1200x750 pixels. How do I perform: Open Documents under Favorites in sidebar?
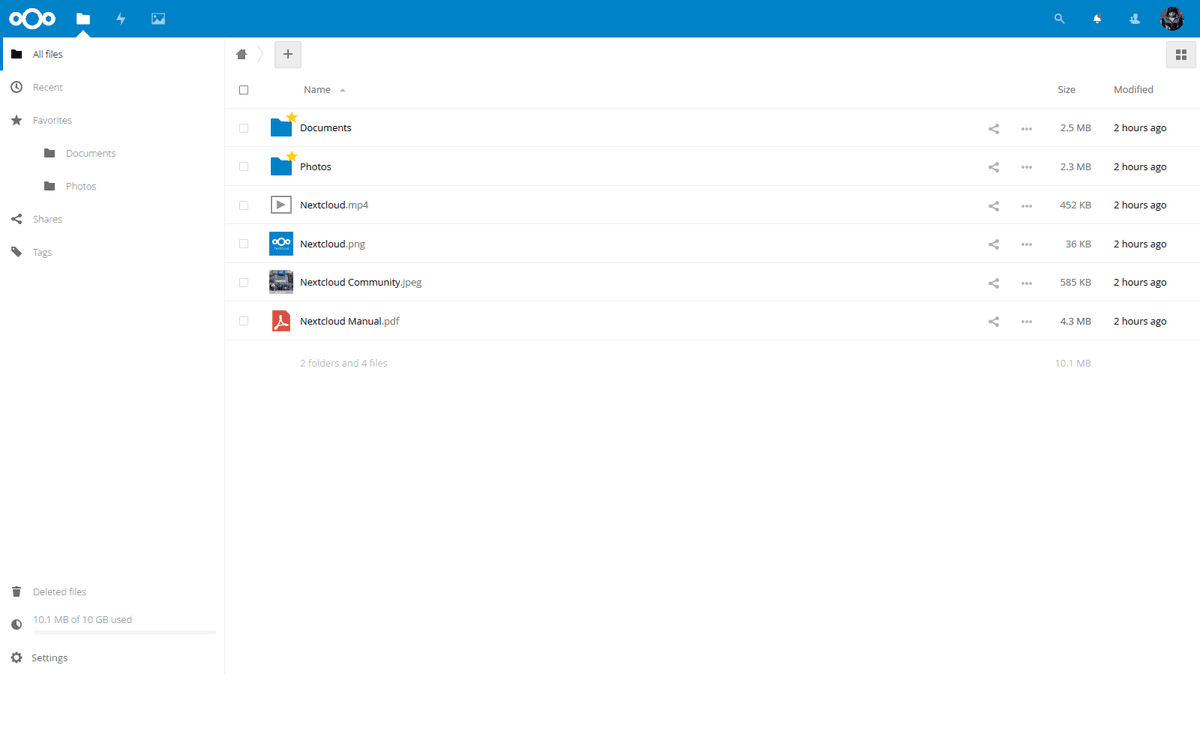(112, 153)
